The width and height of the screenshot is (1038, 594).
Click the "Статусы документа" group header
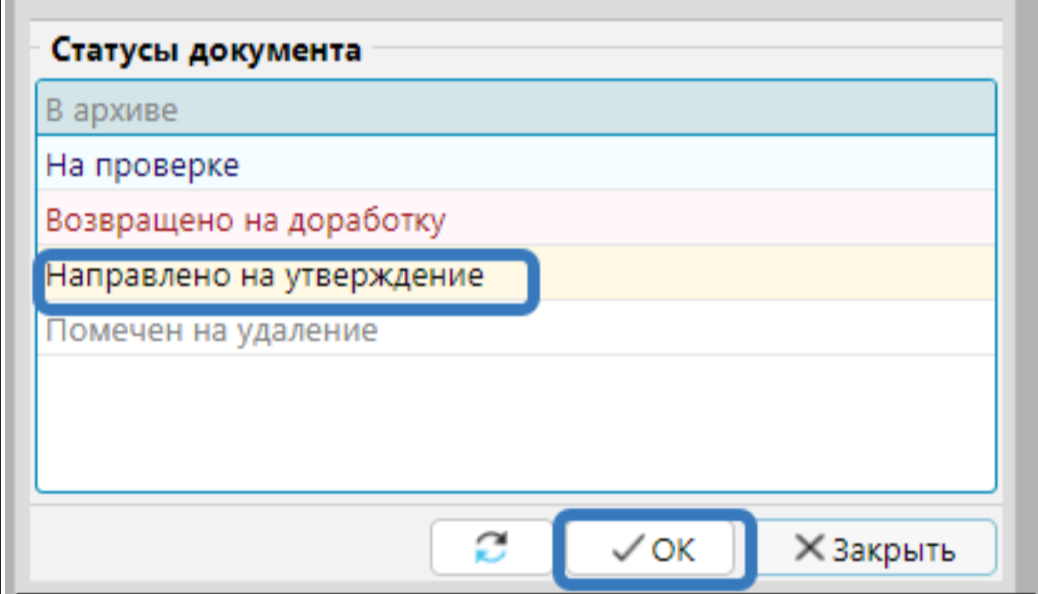click(x=206, y=50)
